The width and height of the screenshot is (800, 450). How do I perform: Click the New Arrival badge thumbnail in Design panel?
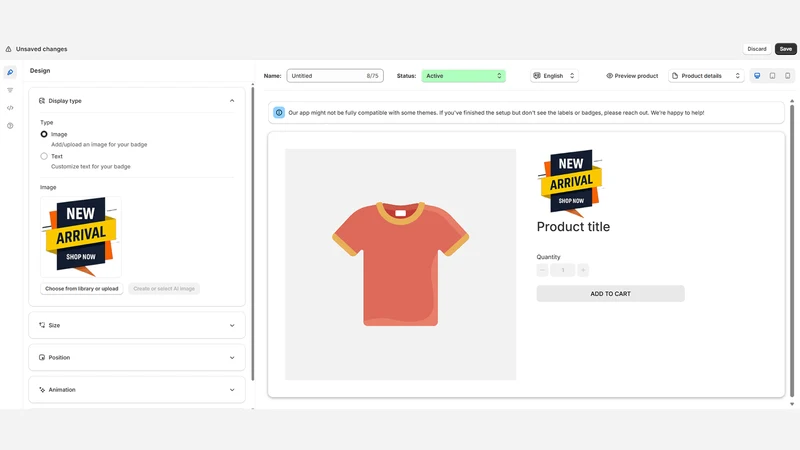click(81, 237)
